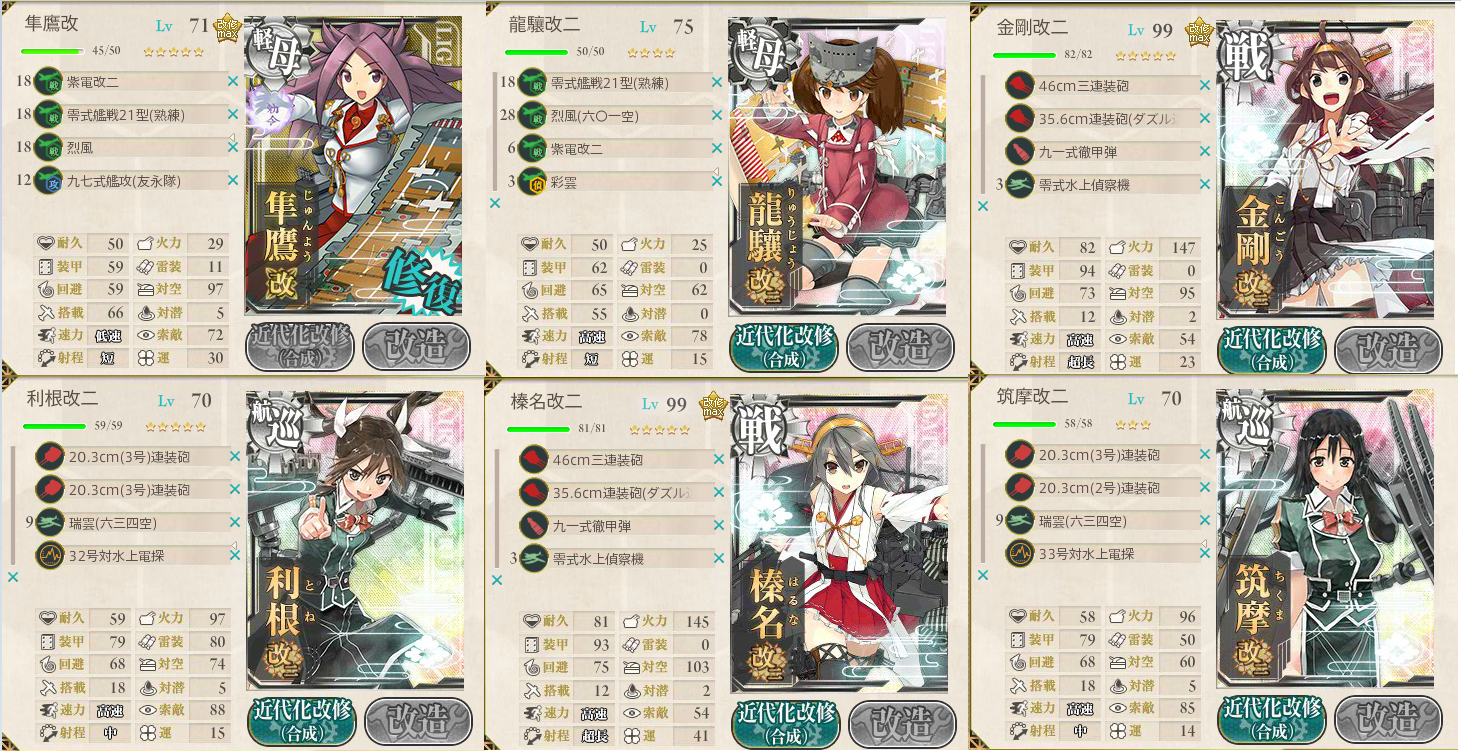Click the 33号対水上電探 radar icon on 筑摩改二

point(1019,553)
